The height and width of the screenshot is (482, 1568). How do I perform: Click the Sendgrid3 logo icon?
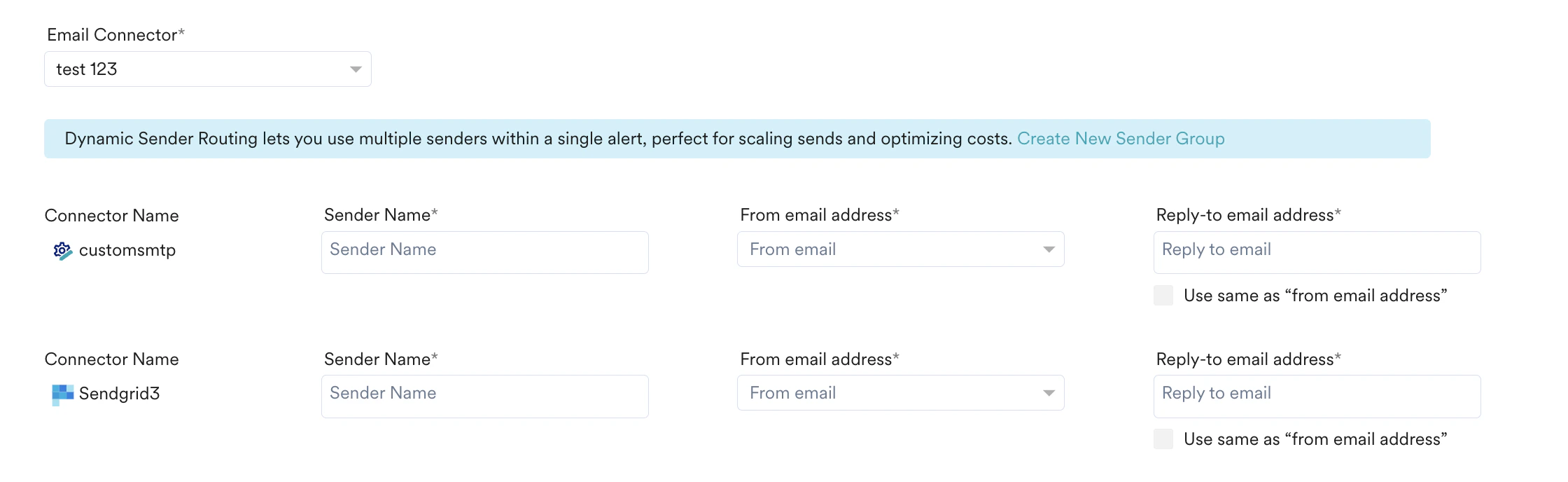[62, 394]
